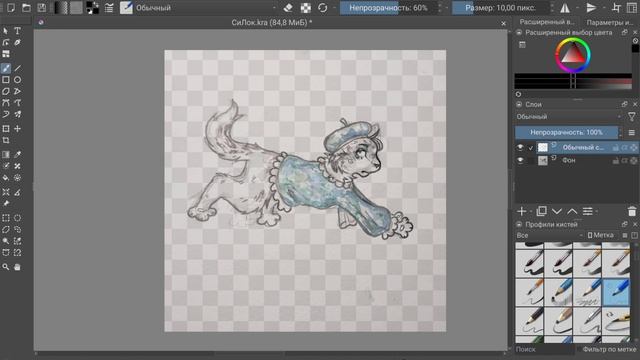
Task: Select the Transform tool
Action: pos(6,129)
